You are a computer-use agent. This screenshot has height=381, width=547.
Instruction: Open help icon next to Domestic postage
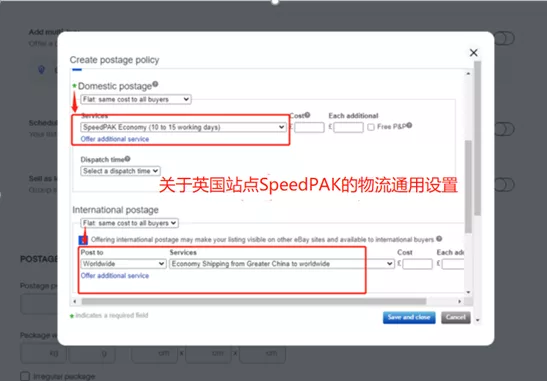pyautogui.click(x=155, y=84)
